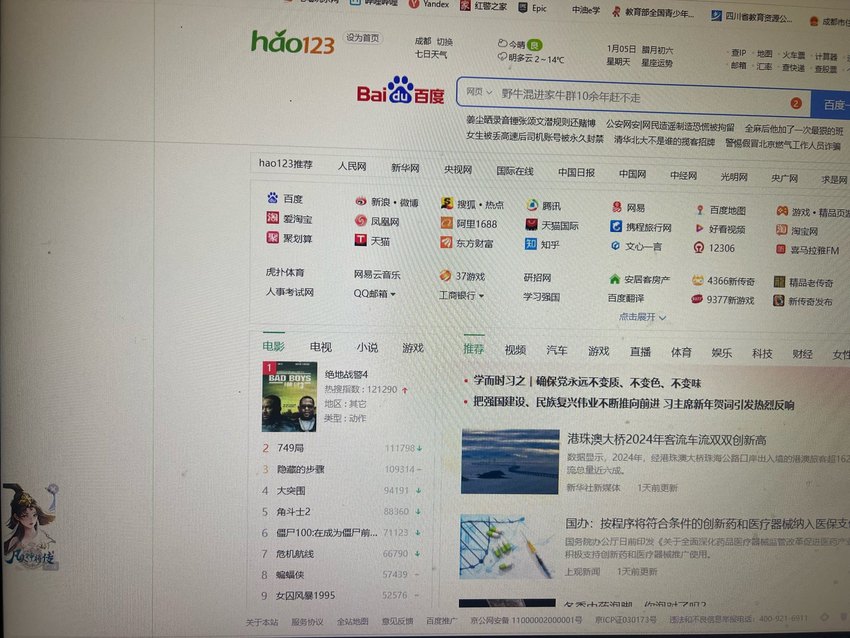Open ranked movie 蝙蝠侠
Image resolution: width=850 pixels, height=638 pixels.
point(290,574)
